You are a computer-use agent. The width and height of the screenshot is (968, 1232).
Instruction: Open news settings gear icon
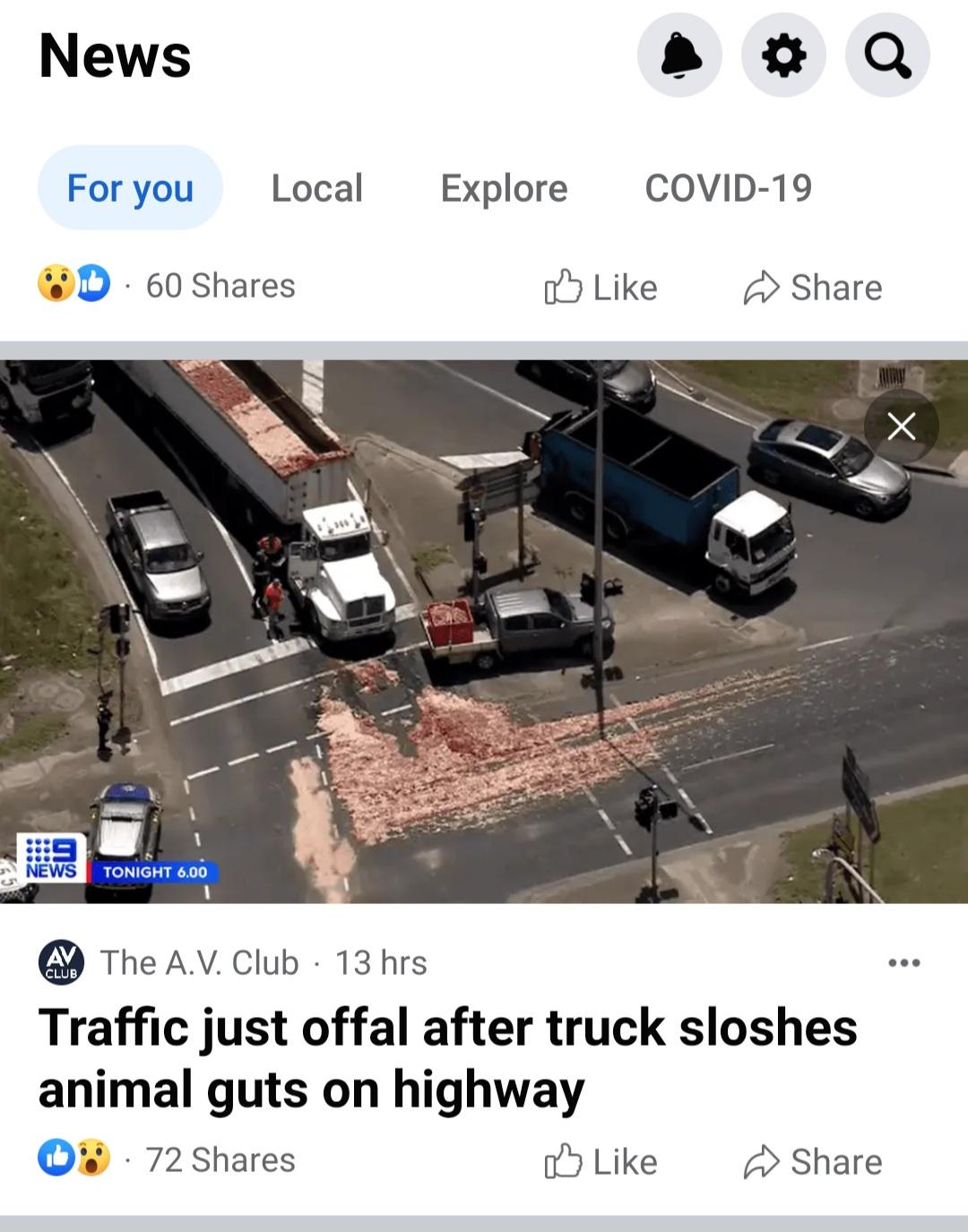pos(783,56)
